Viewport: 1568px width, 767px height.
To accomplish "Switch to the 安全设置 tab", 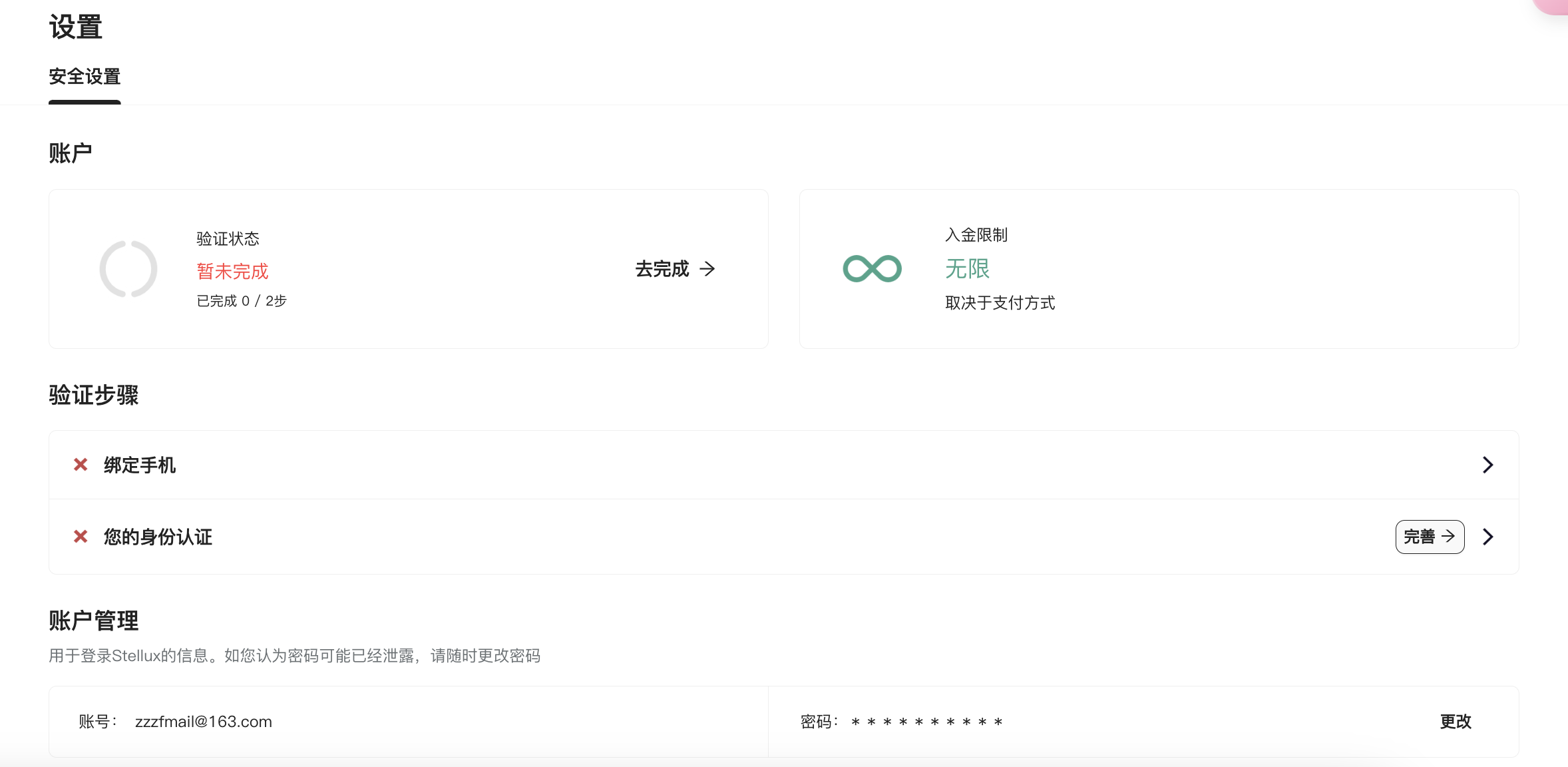I will pyautogui.click(x=85, y=77).
